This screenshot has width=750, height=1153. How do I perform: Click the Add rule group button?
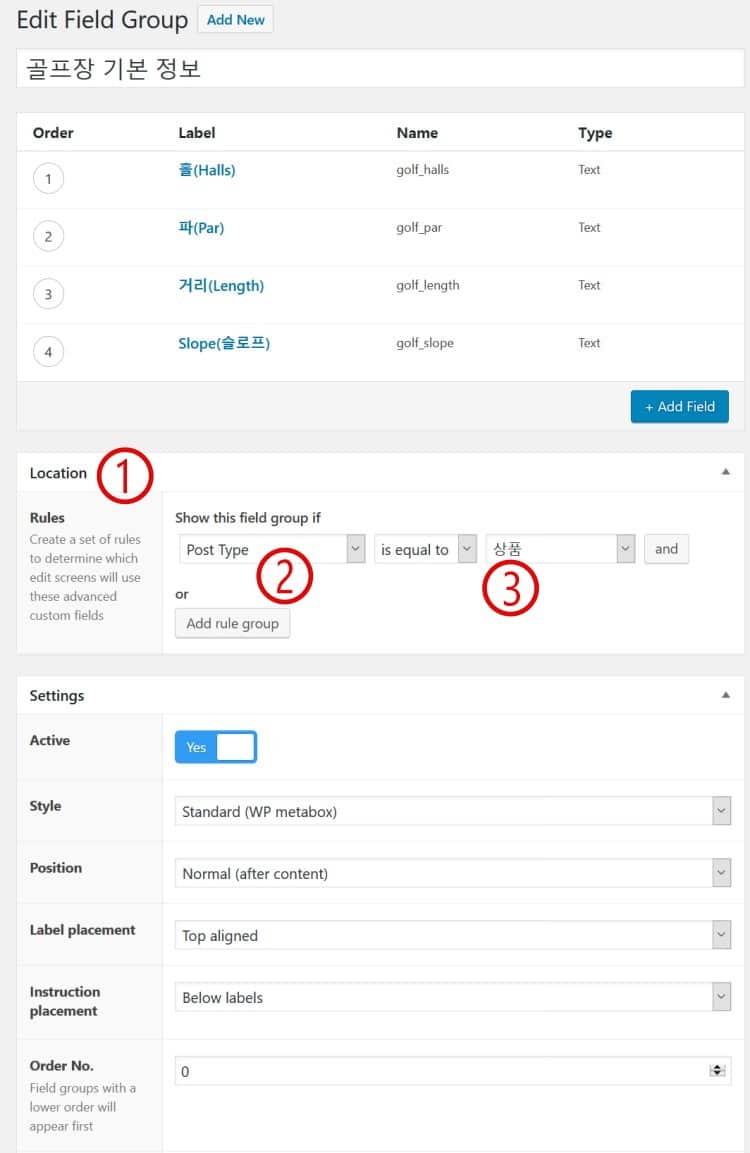232,623
